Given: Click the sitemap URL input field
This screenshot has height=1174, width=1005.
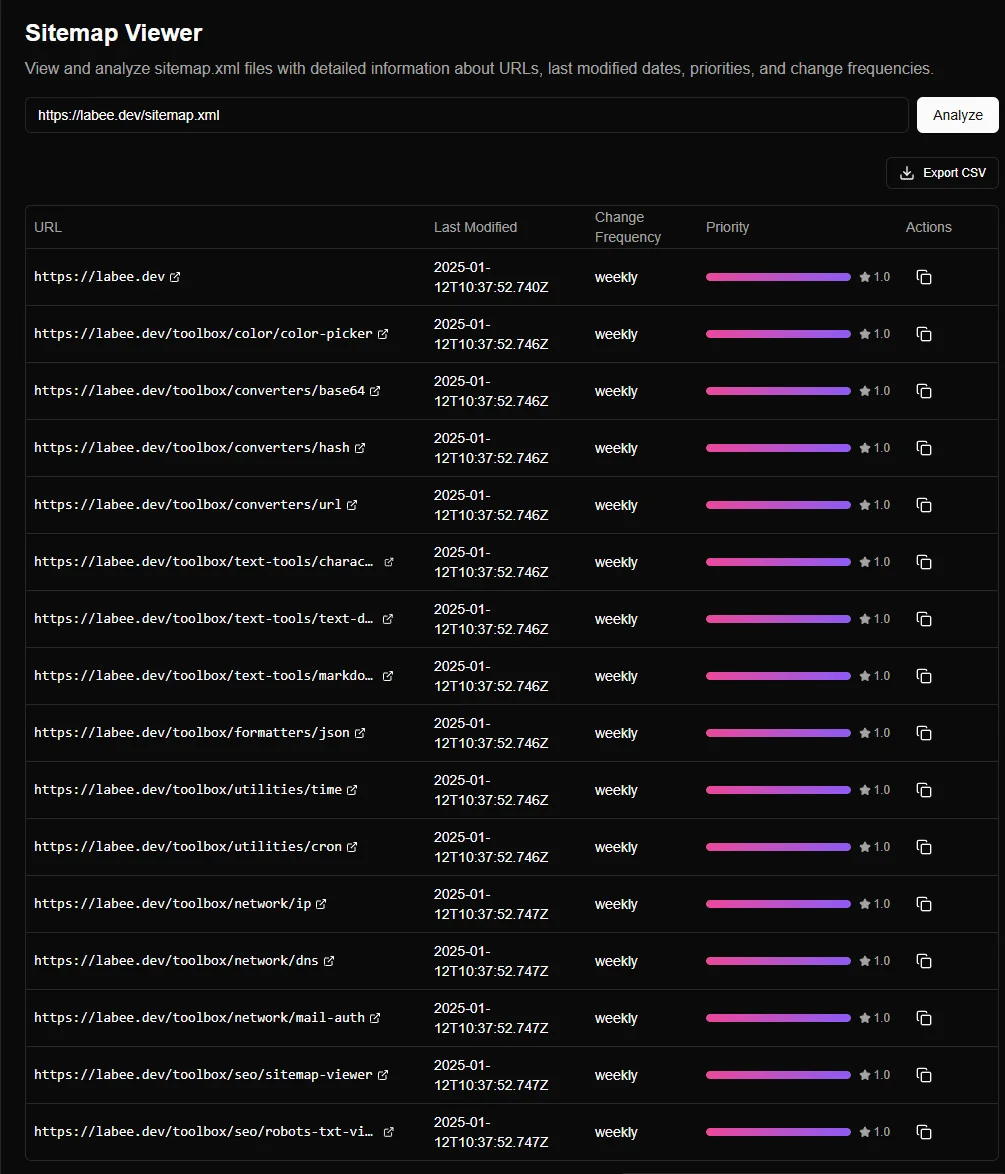Looking at the screenshot, I should point(467,115).
